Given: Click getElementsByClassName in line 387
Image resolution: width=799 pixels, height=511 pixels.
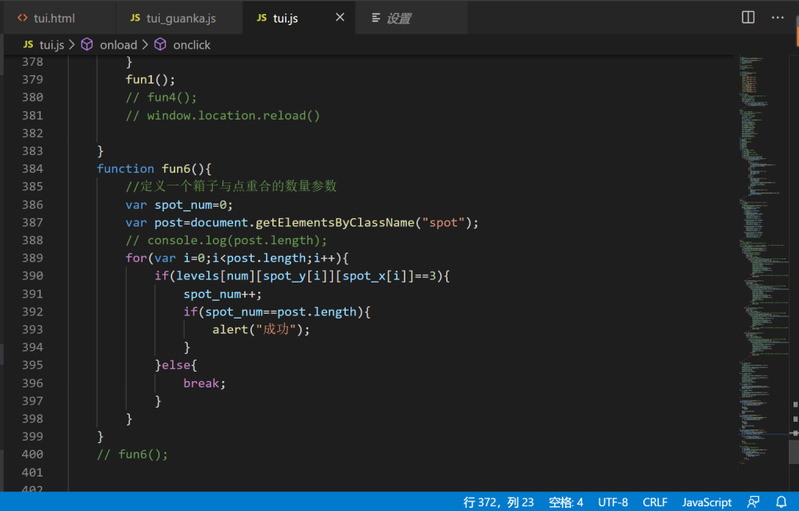Looking at the screenshot, I should [335, 223].
